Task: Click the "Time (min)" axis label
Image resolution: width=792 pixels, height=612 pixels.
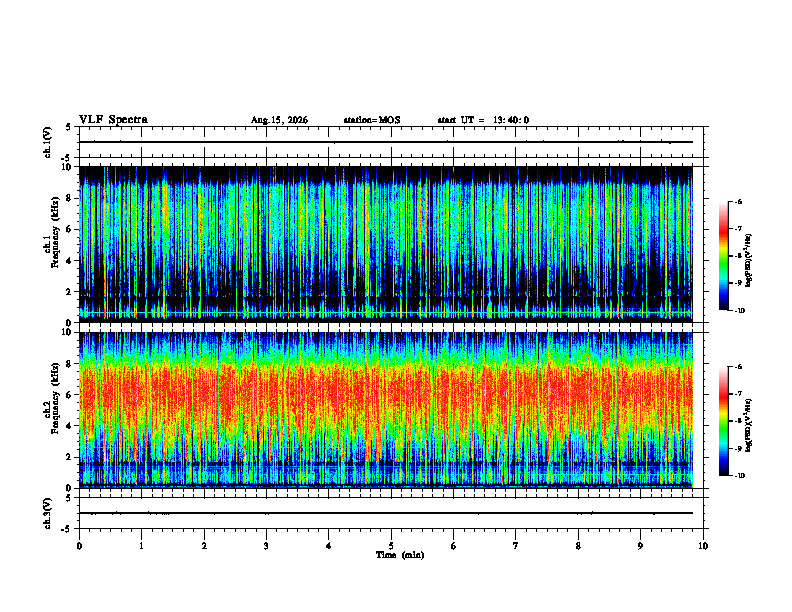Action: pos(400,555)
